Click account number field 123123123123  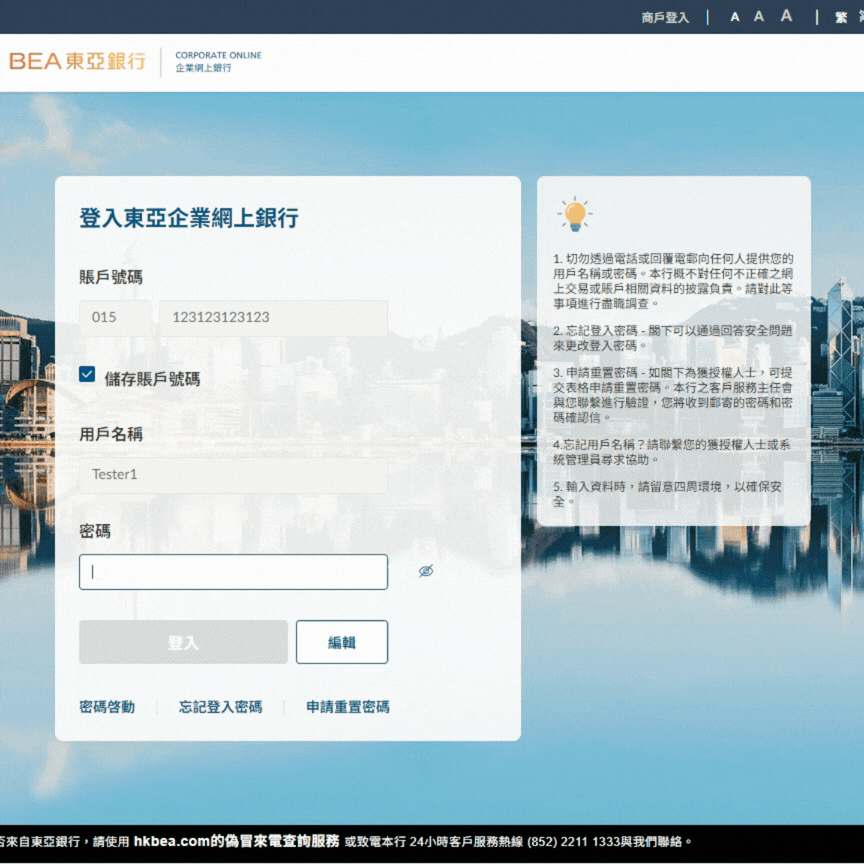pos(273,317)
